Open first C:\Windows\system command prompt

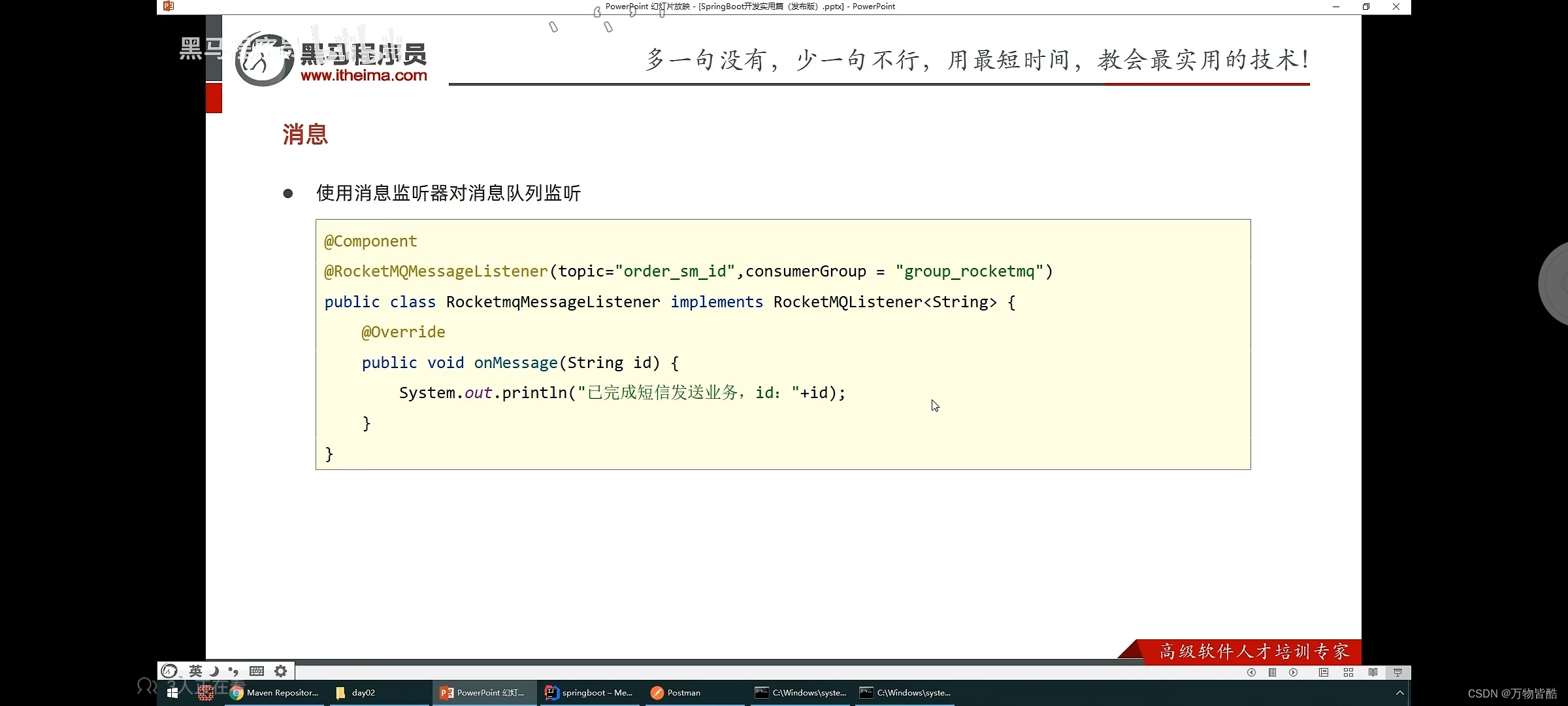[800, 693]
